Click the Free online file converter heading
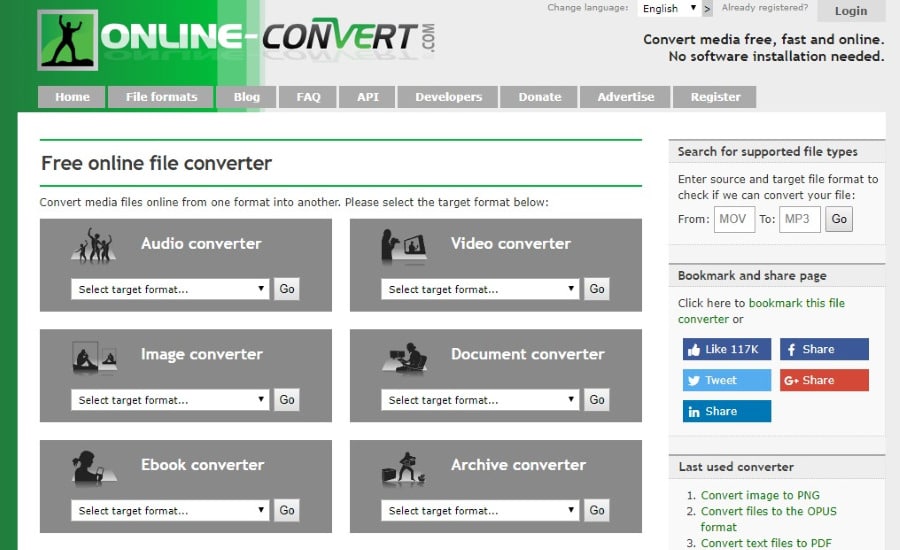 click(x=156, y=163)
